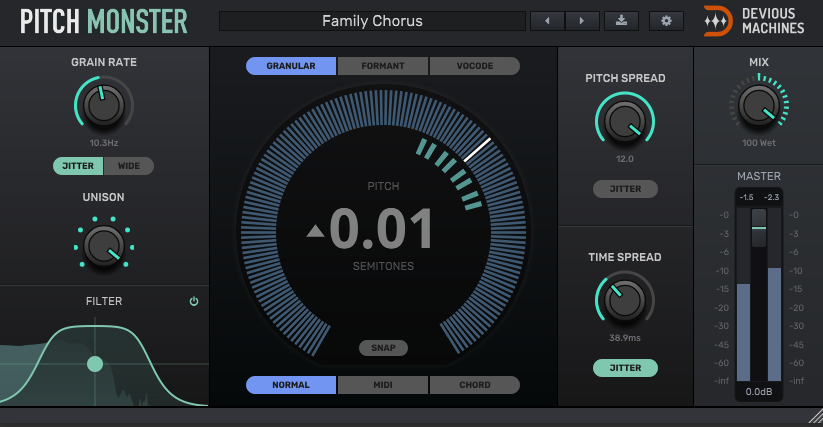The width and height of the screenshot is (823, 427).
Task: Open settings with the gear icon
Action: [x=665, y=21]
